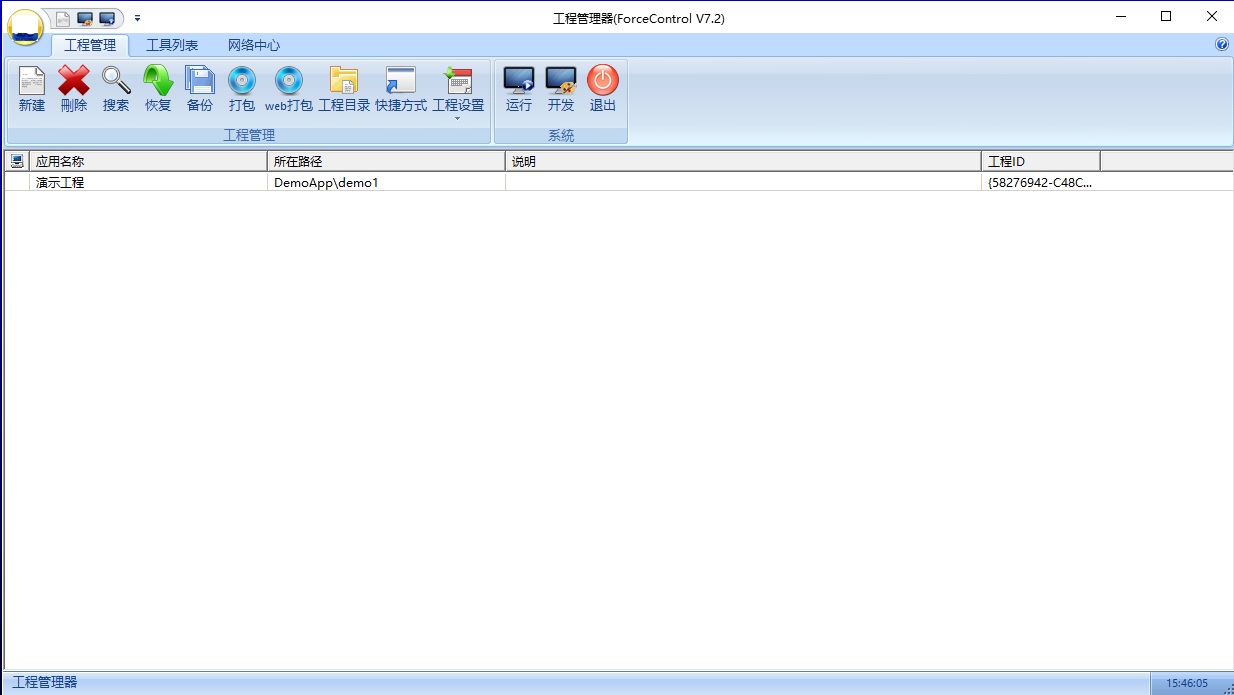
Task: Click the round application orb button
Action: pos(26,27)
